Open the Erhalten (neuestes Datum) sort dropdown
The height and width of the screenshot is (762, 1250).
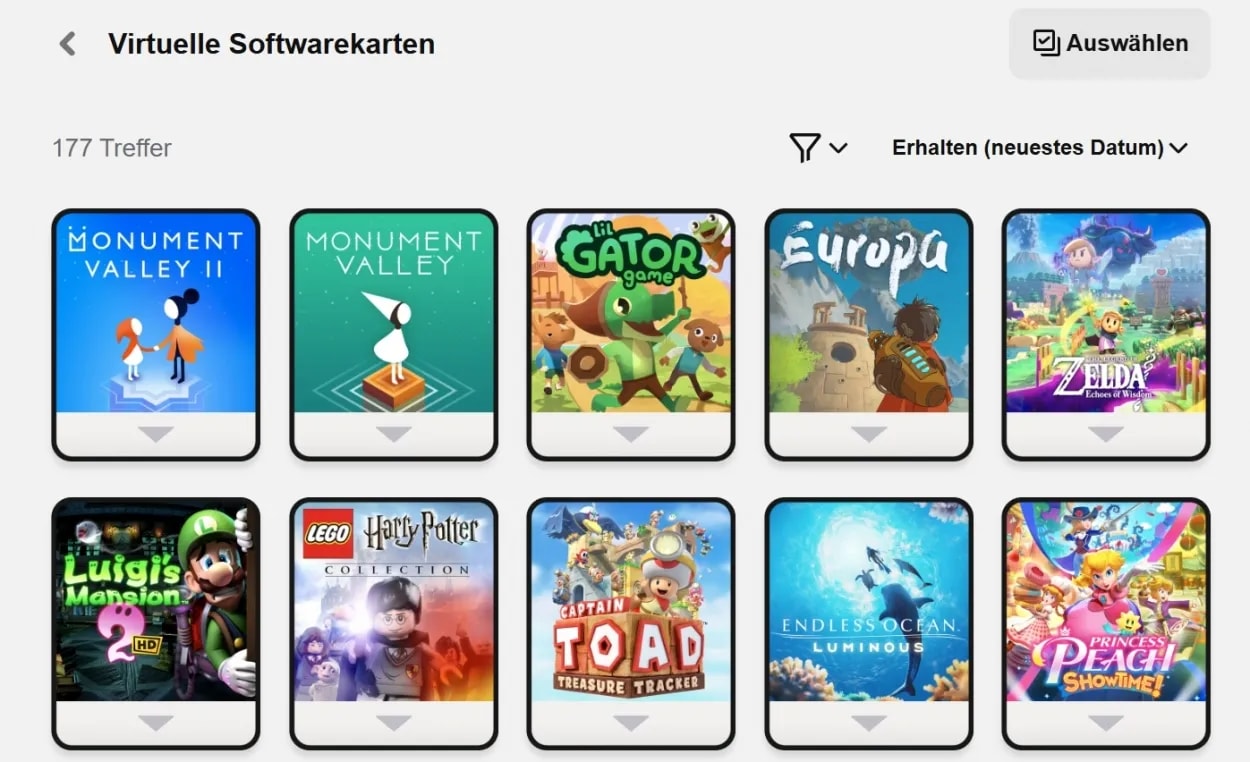(x=1039, y=148)
